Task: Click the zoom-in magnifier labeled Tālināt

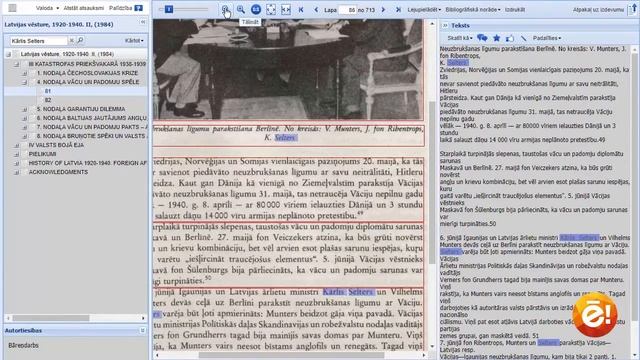Action: point(225,9)
